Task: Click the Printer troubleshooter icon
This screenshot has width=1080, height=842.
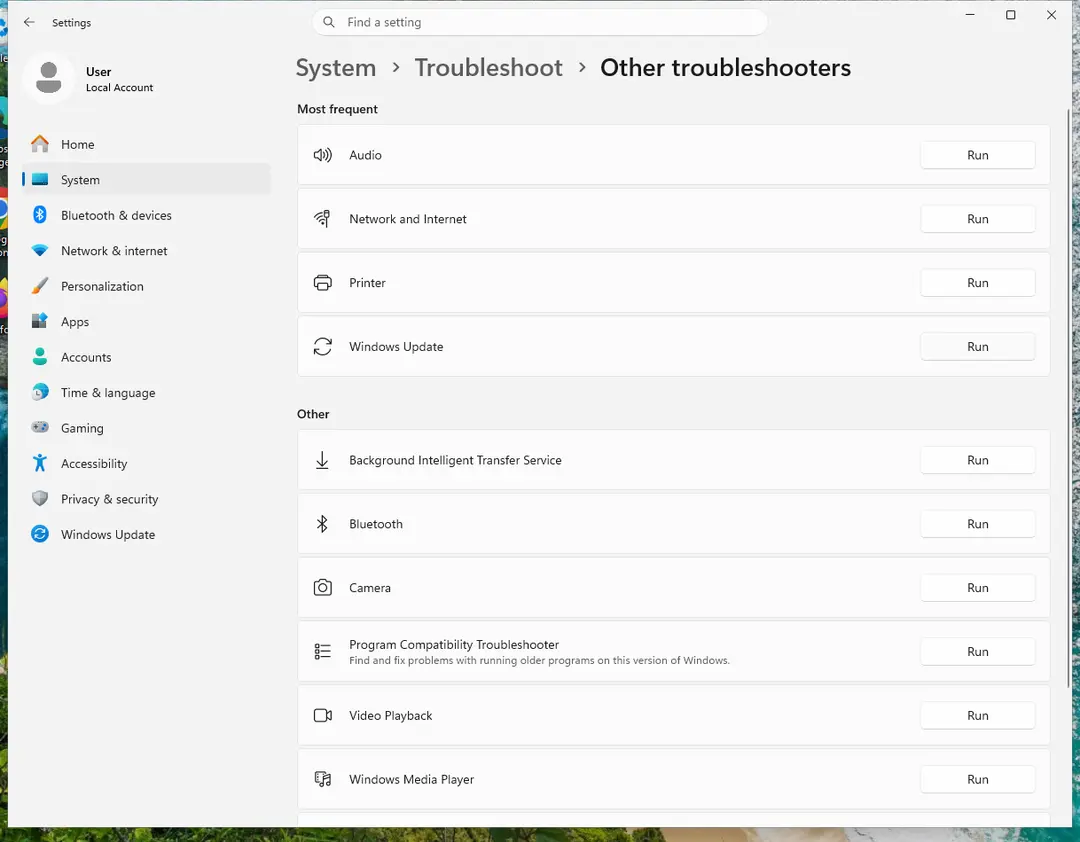Action: pyautogui.click(x=322, y=283)
